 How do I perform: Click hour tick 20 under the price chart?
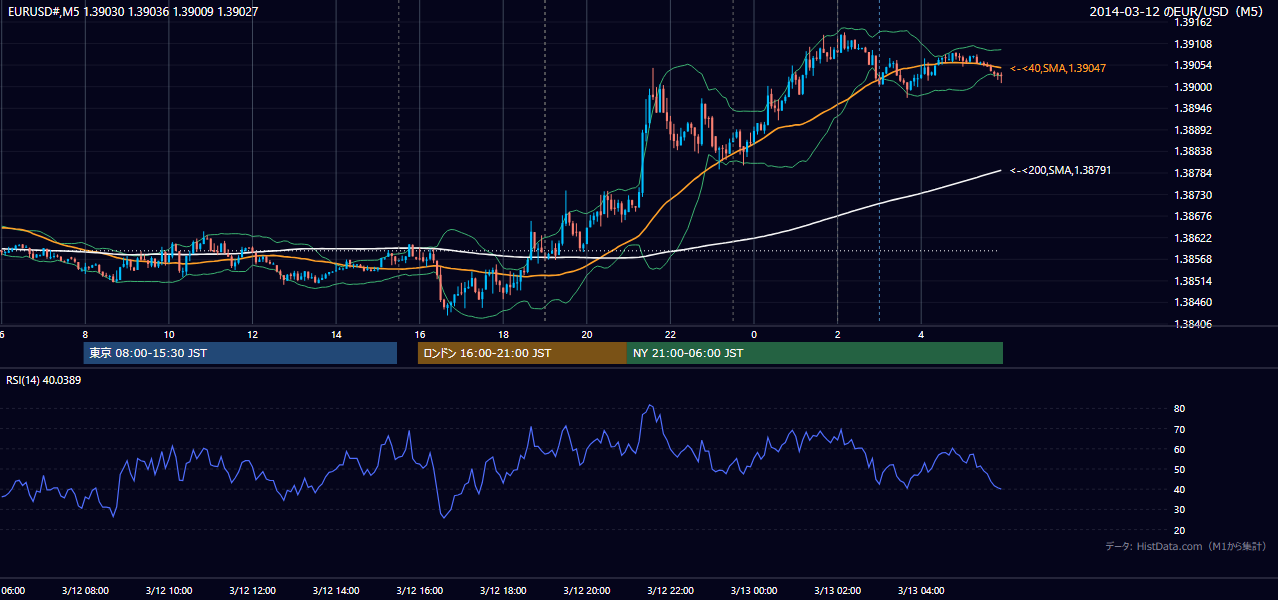[x=587, y=334]
